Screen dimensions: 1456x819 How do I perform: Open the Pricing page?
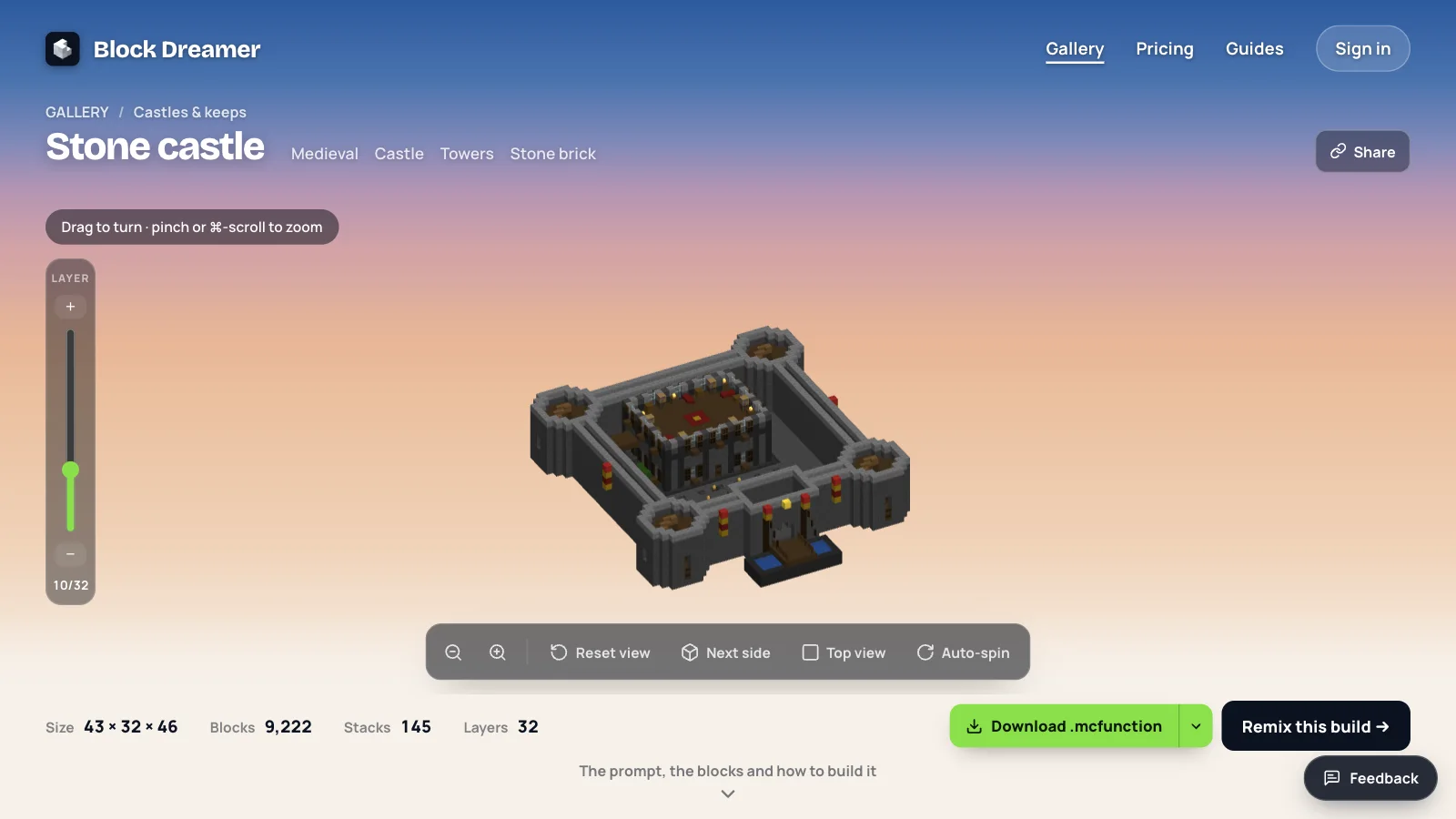pyautogui.click(x=1165, y=49)
